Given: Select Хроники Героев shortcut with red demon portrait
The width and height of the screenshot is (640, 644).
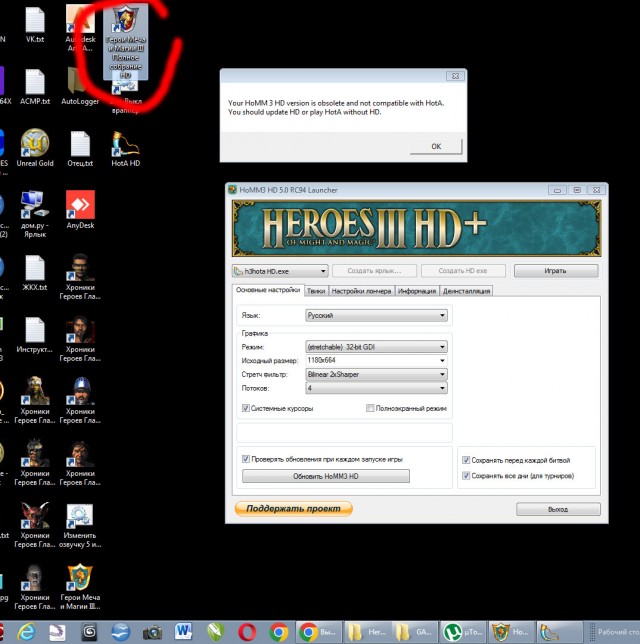Looking at the screenshot, I should click(35, 526).
